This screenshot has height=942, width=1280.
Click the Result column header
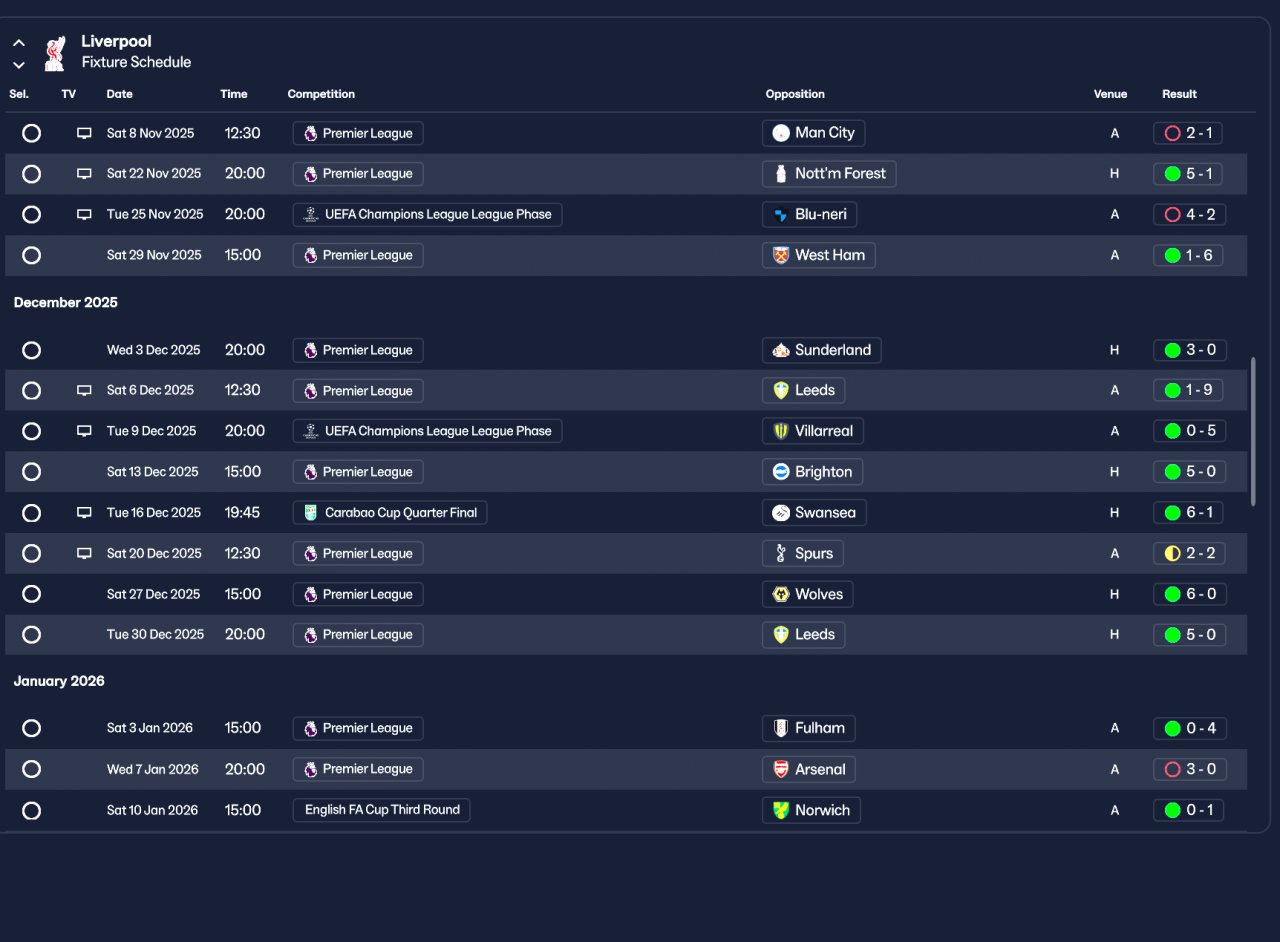[1179, 94]
